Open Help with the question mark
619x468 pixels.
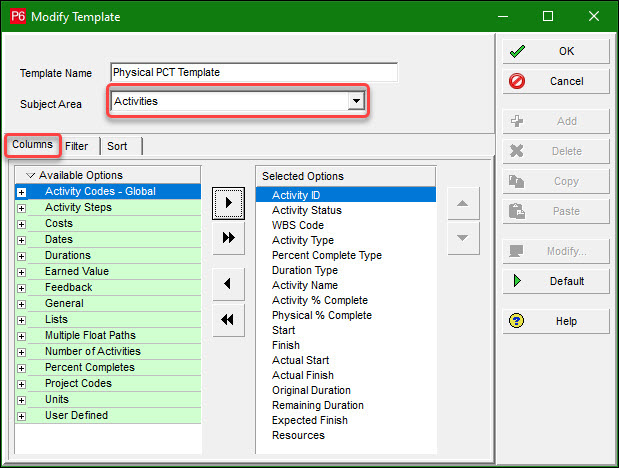click(x=556, y=321)
